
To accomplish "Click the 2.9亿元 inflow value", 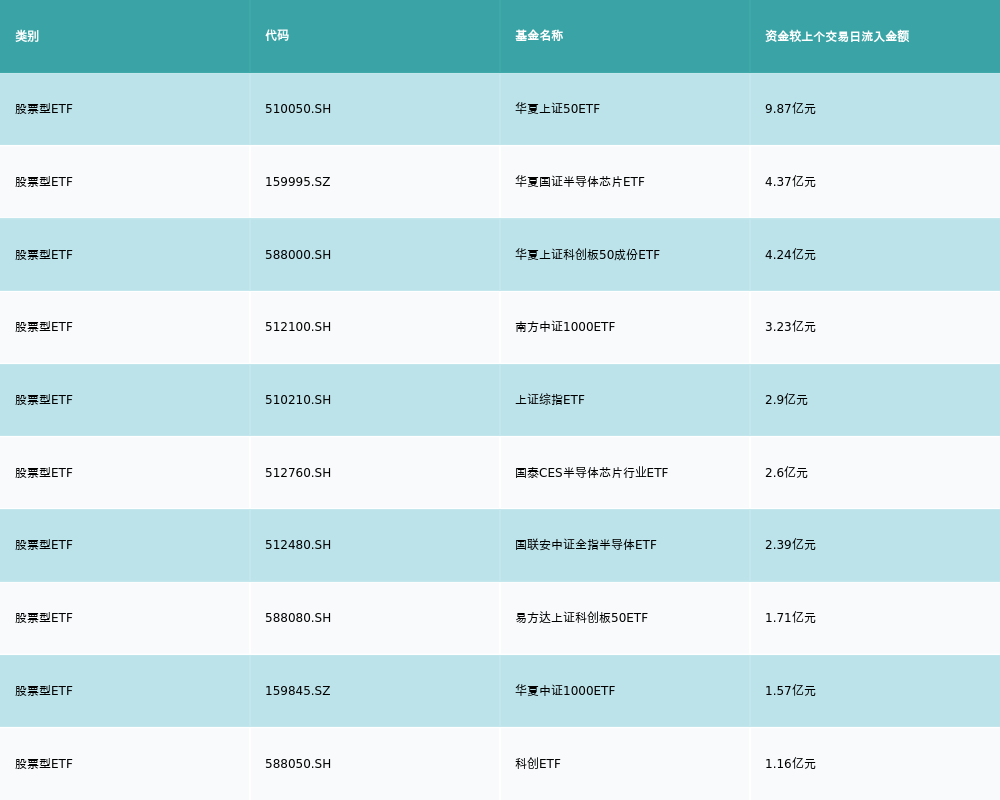I will [x=786, y=400].
